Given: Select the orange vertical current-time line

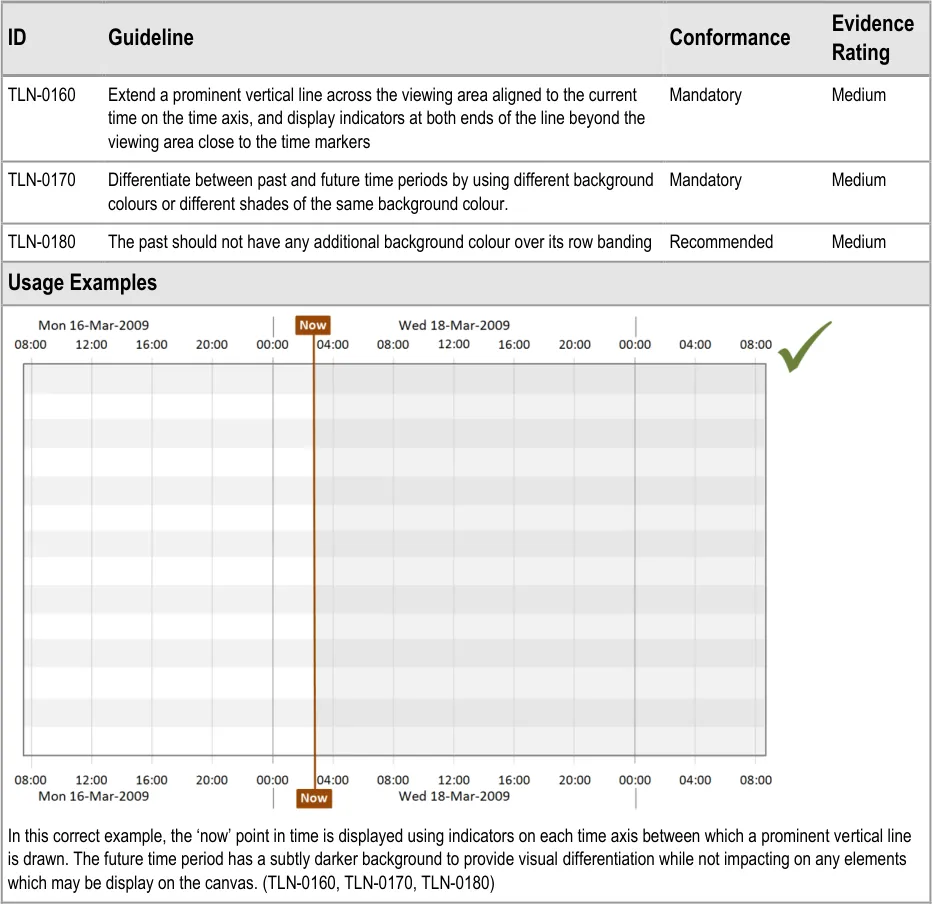Looking at the screenshot, I should pyautogui.click(x=314, y=560).
